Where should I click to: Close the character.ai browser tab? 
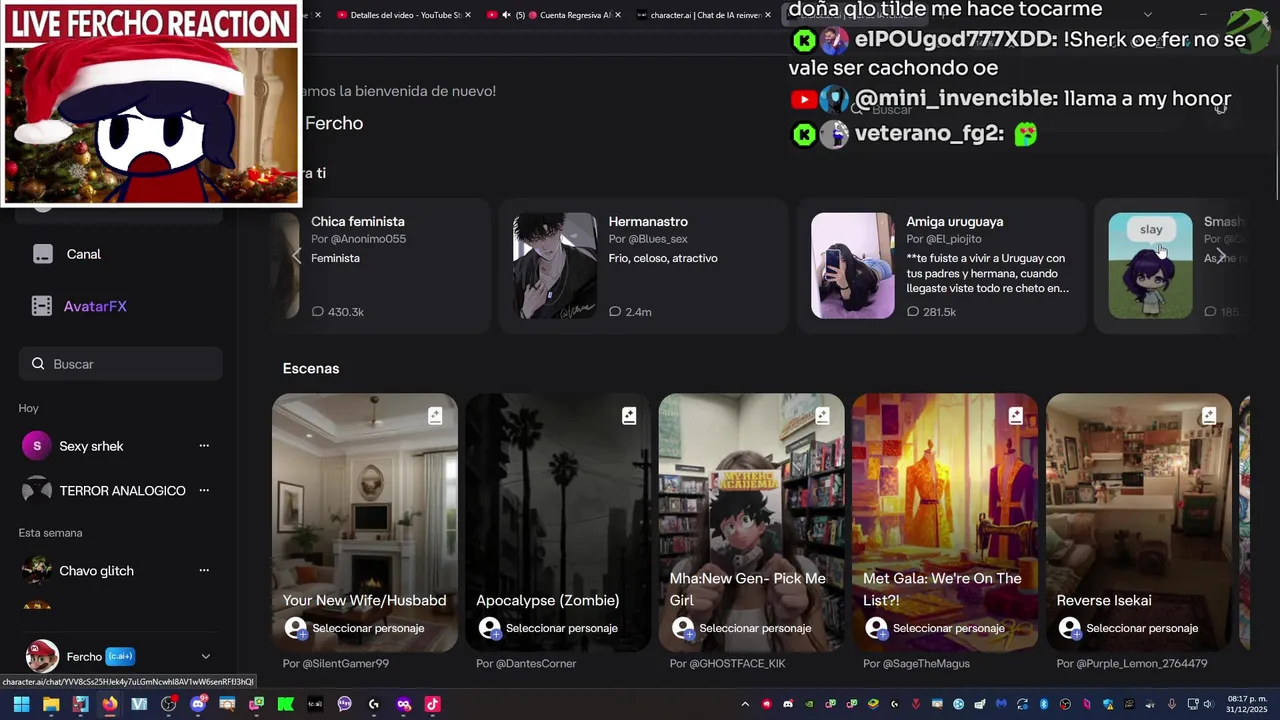(x=768, y=15)
